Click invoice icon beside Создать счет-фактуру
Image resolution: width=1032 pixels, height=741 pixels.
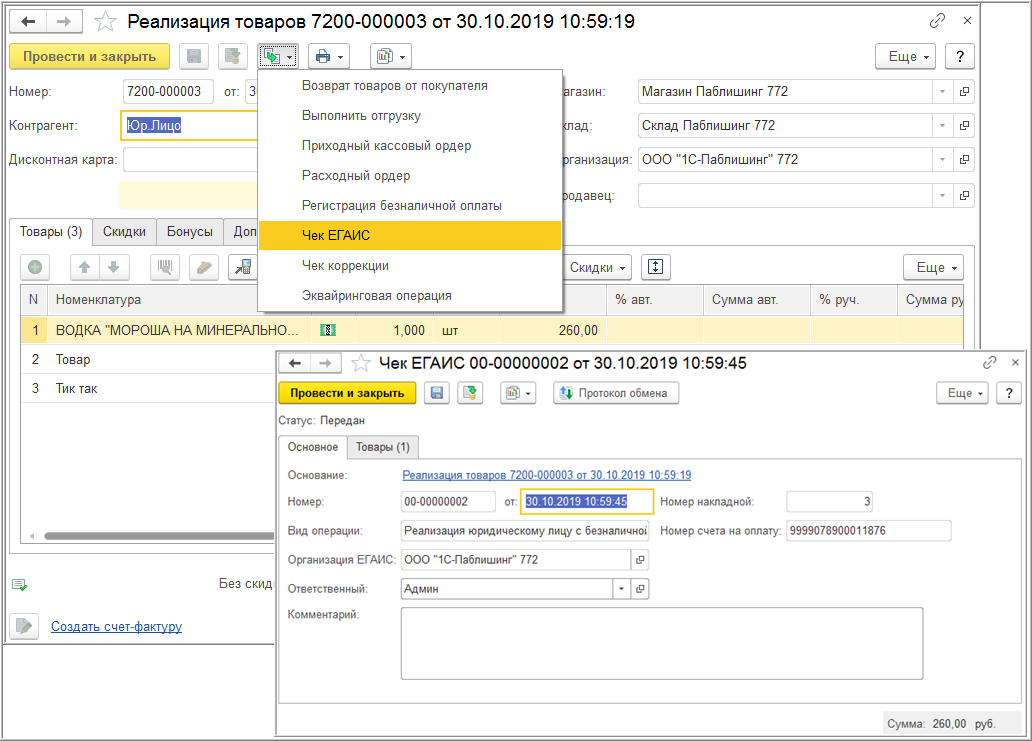[24, 626]
